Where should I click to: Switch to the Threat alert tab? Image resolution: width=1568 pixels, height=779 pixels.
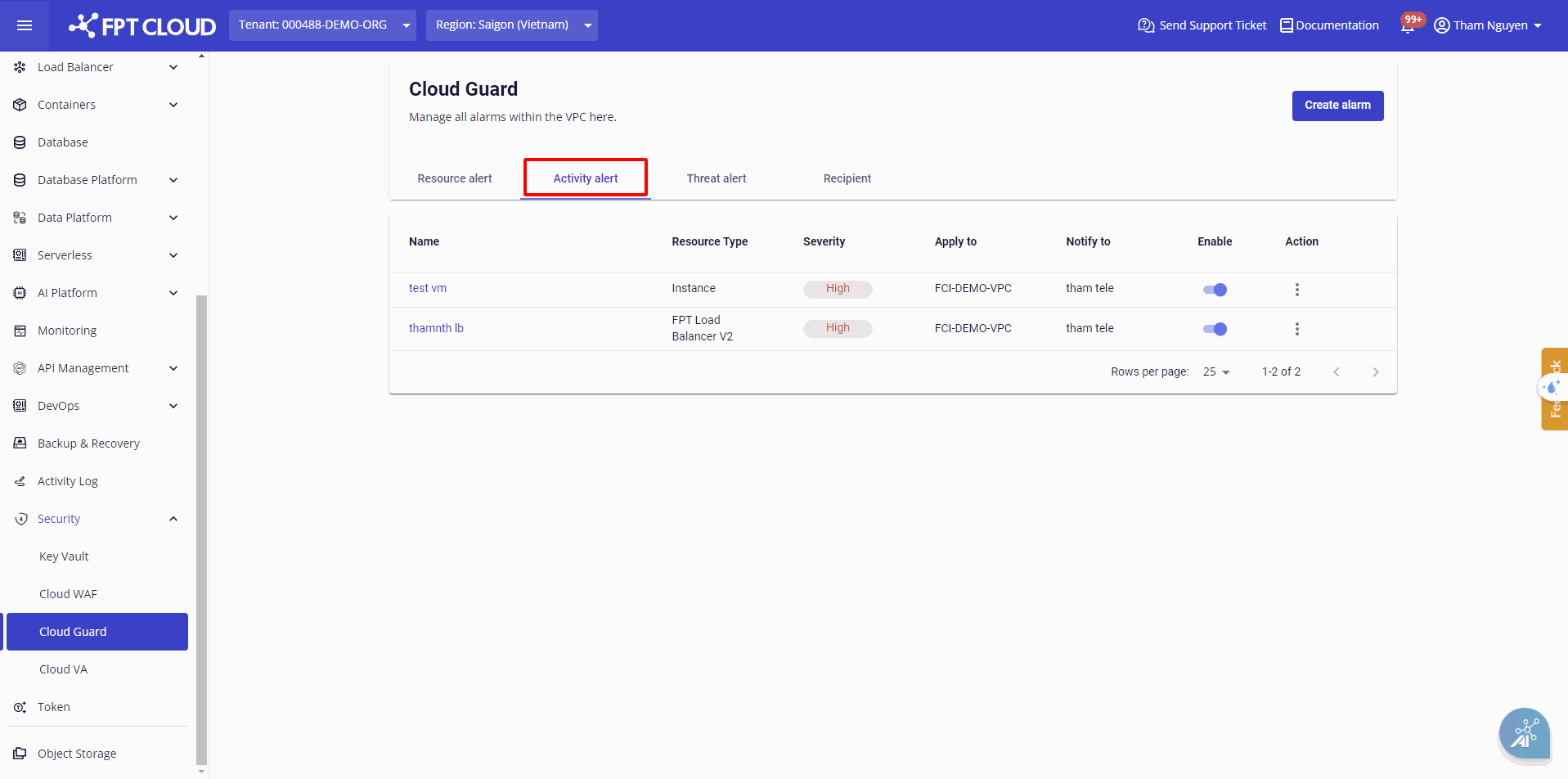pos(717,178)
